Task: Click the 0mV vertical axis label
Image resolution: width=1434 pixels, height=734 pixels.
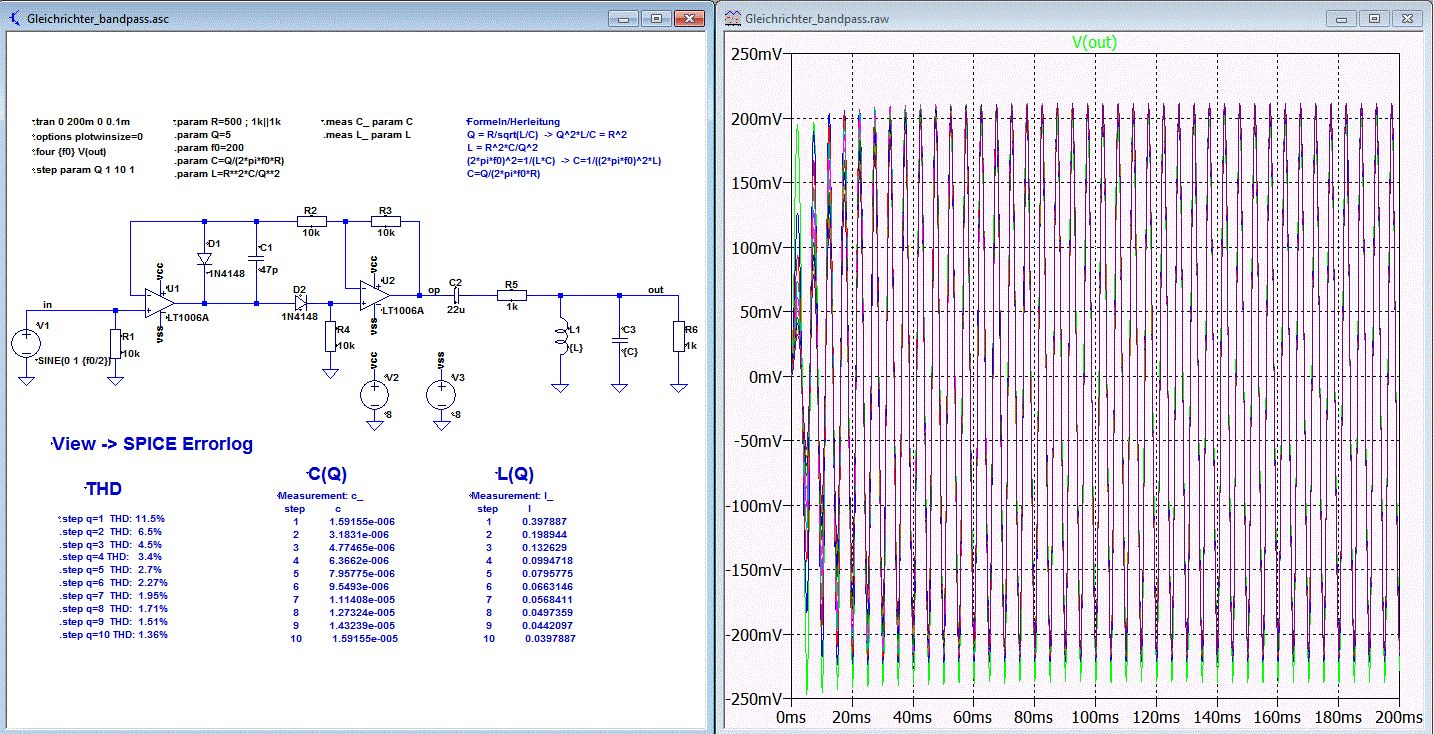Action: click(763, 376)
